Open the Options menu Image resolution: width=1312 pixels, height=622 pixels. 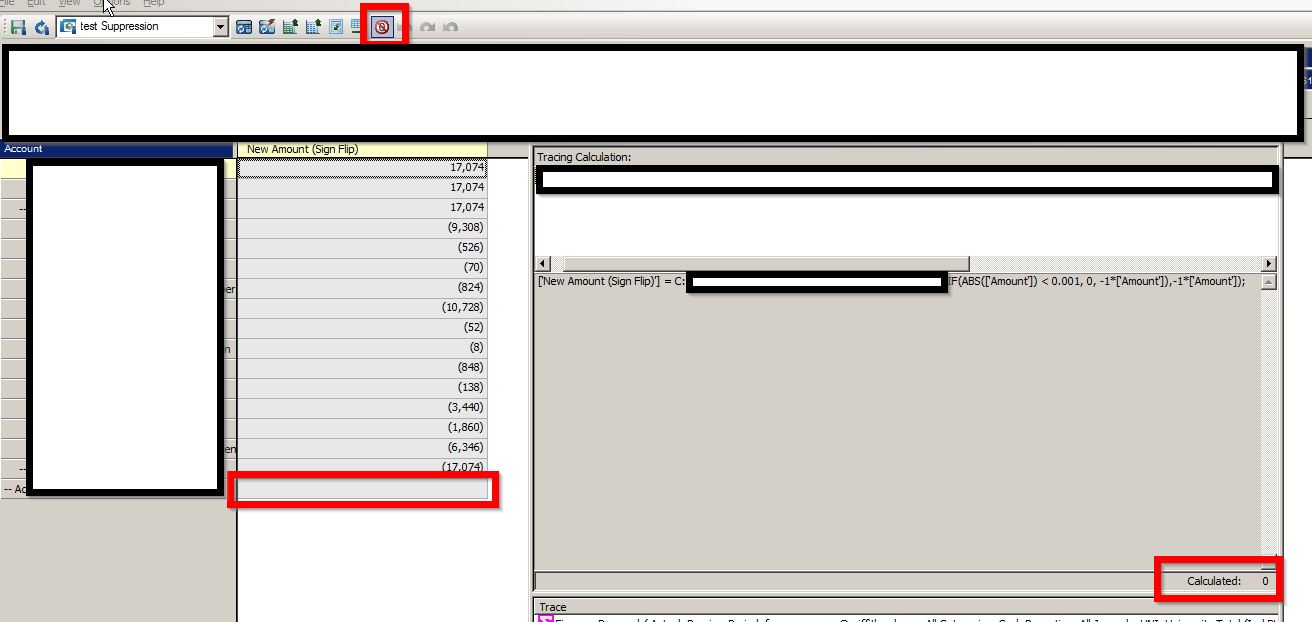[x=112, y=3]
